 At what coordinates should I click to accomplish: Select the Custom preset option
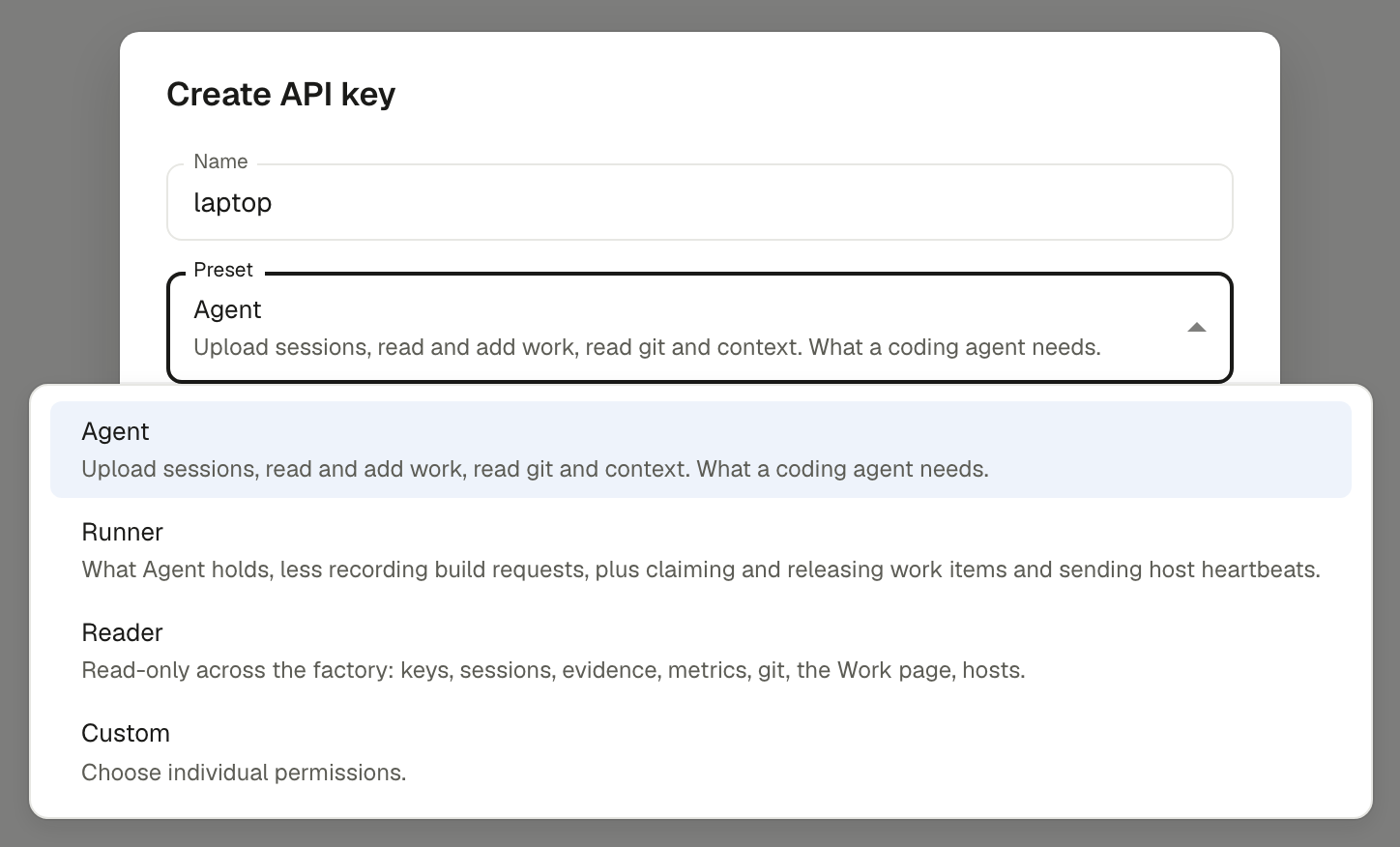700,752
